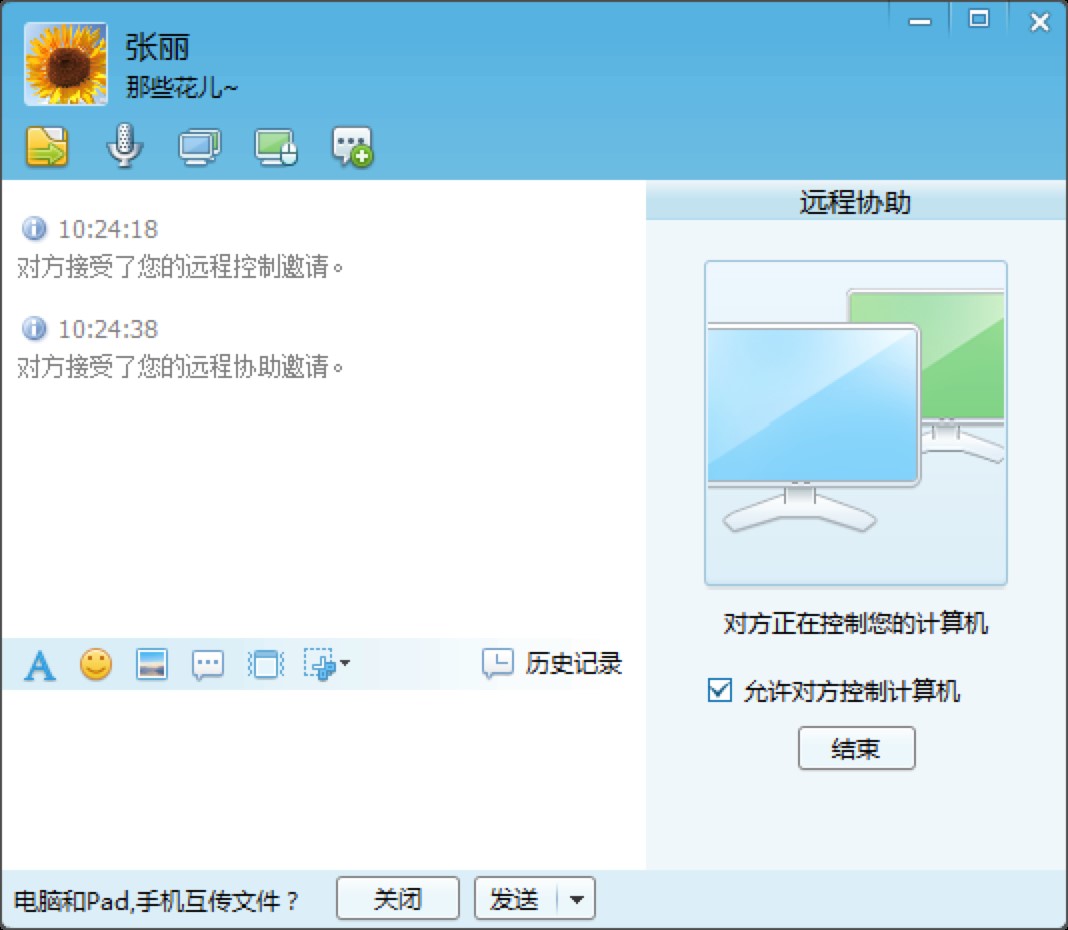
Task: Click the send picture icon
Action: (150, 662)
